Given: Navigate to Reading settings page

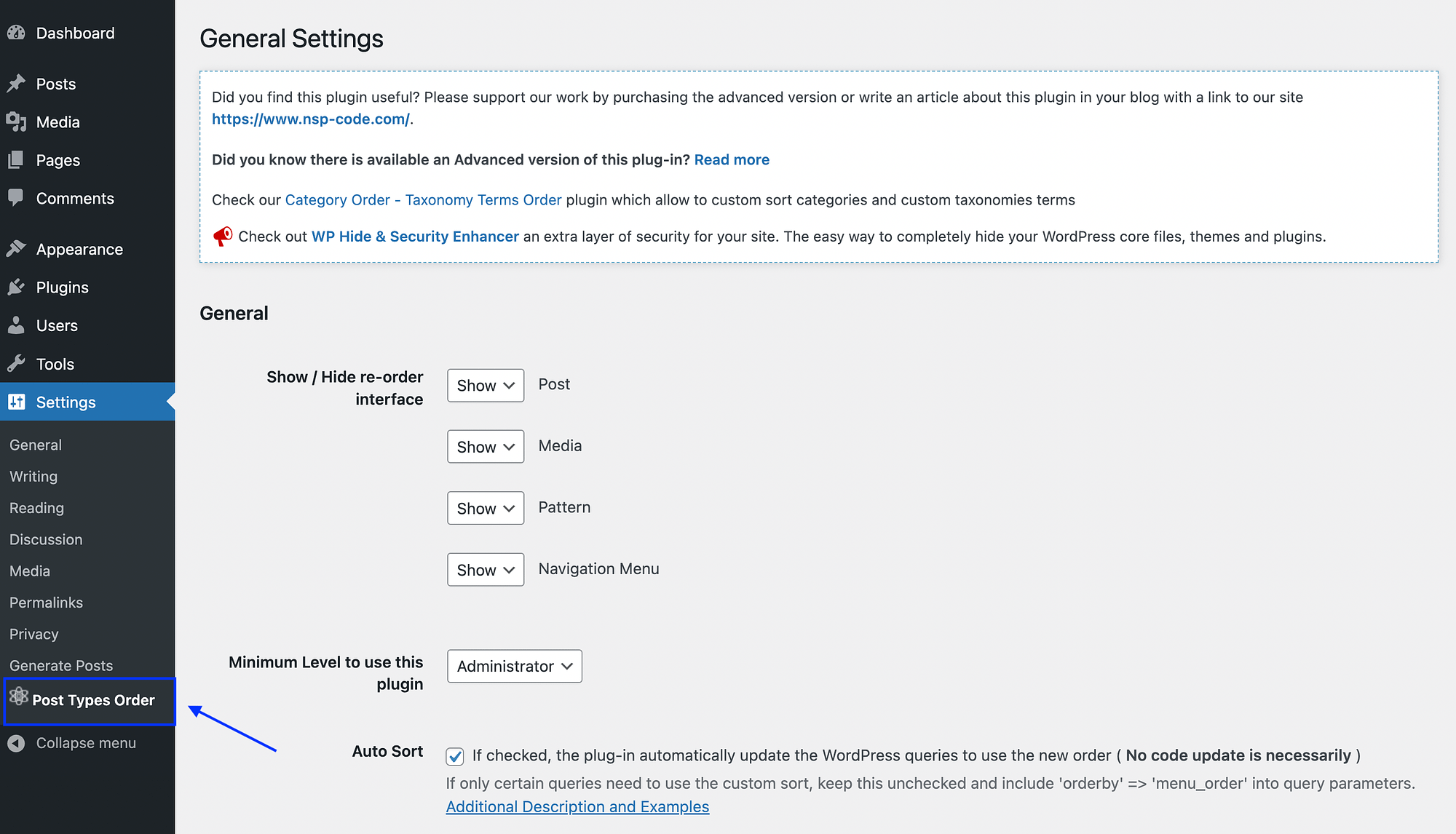Looking at the screenshot, I should pyautogui.click(x=36, y=507).
